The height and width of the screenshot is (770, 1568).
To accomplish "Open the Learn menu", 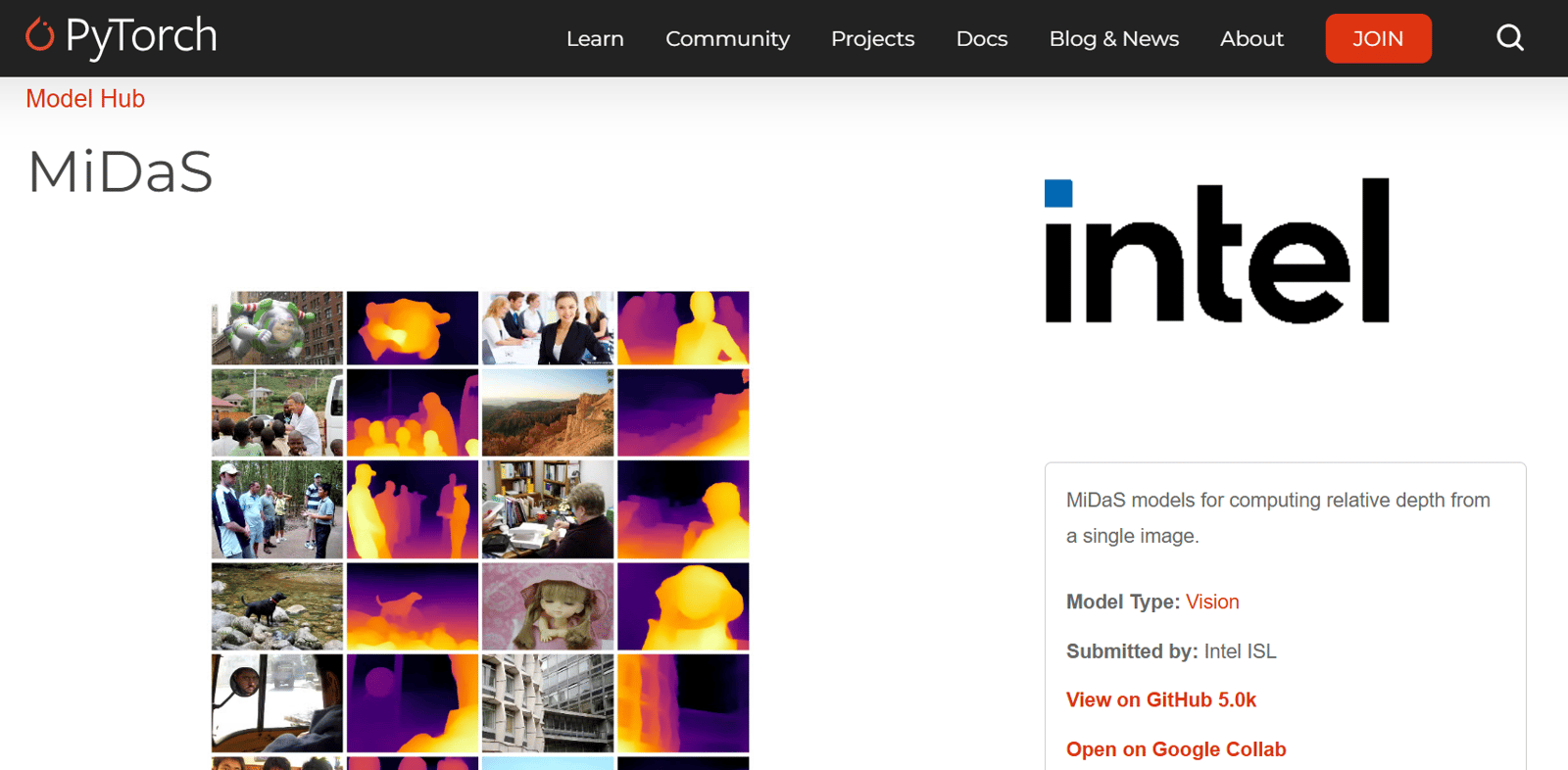I will coord(595,39).
